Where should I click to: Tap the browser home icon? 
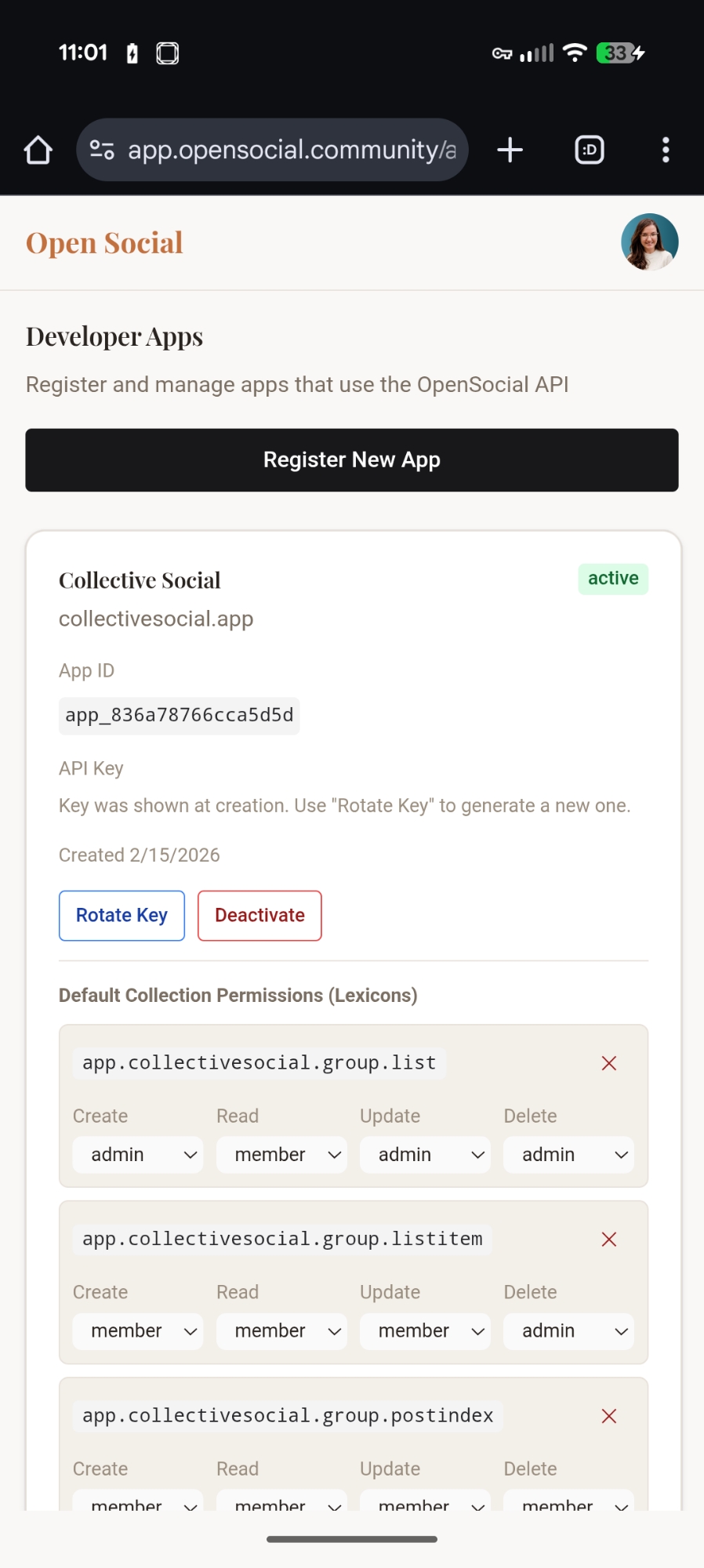click(x=38, y=150)
